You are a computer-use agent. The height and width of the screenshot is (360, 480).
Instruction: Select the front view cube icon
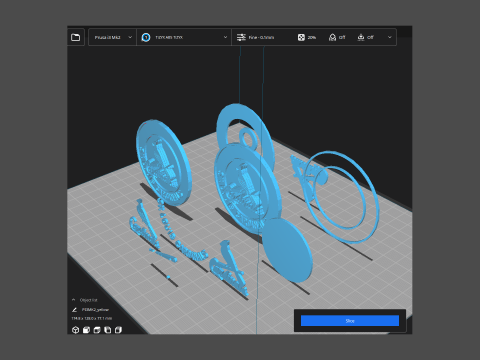(x=86, y=330)
